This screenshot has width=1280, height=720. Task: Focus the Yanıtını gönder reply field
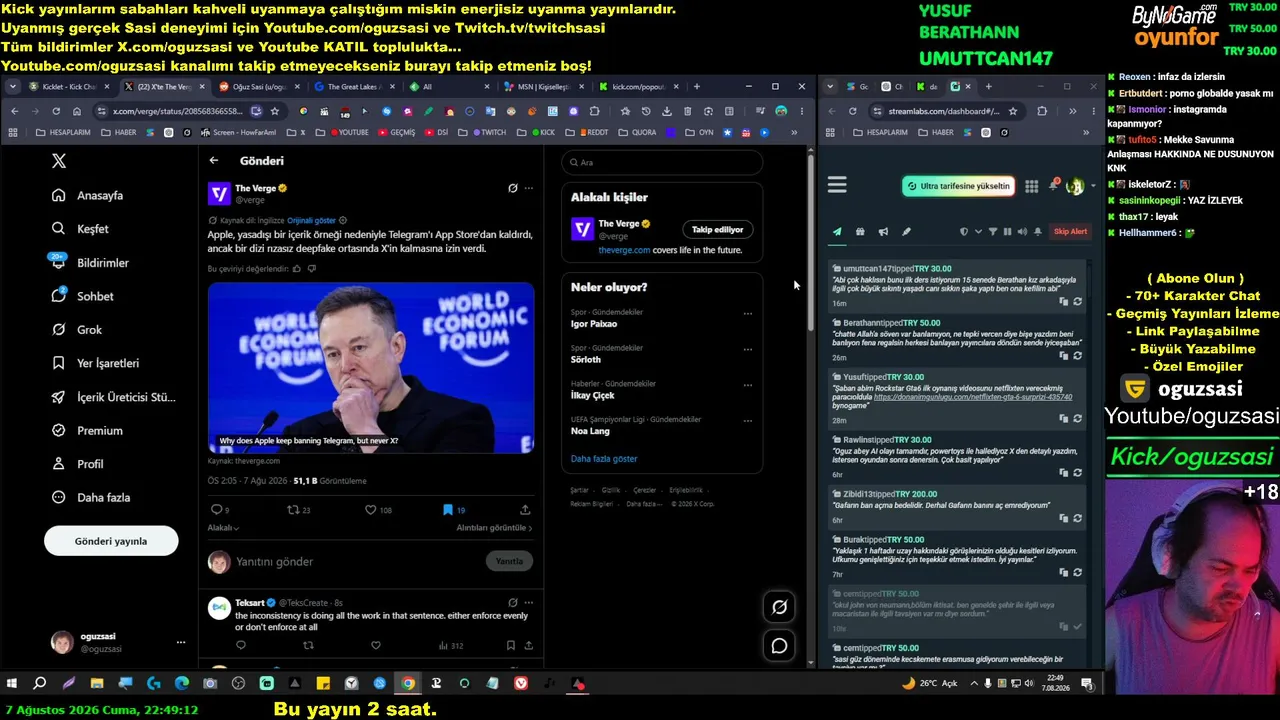[355, 562]
